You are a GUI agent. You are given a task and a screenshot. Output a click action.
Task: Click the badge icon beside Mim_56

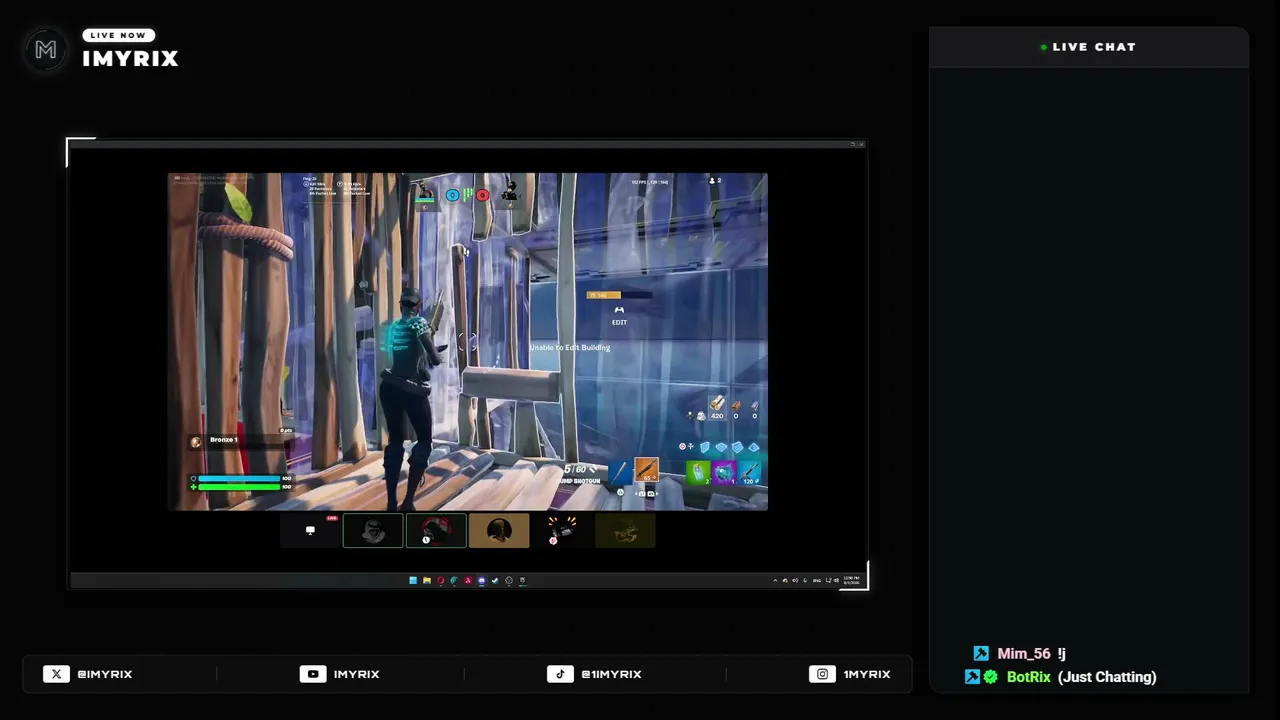(x=981, y=654)
